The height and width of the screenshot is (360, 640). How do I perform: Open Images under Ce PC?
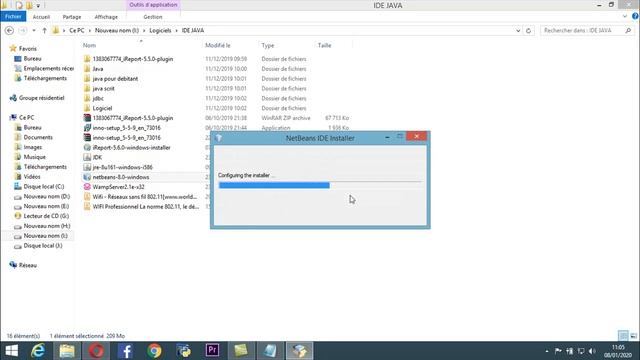pos(33,147)
